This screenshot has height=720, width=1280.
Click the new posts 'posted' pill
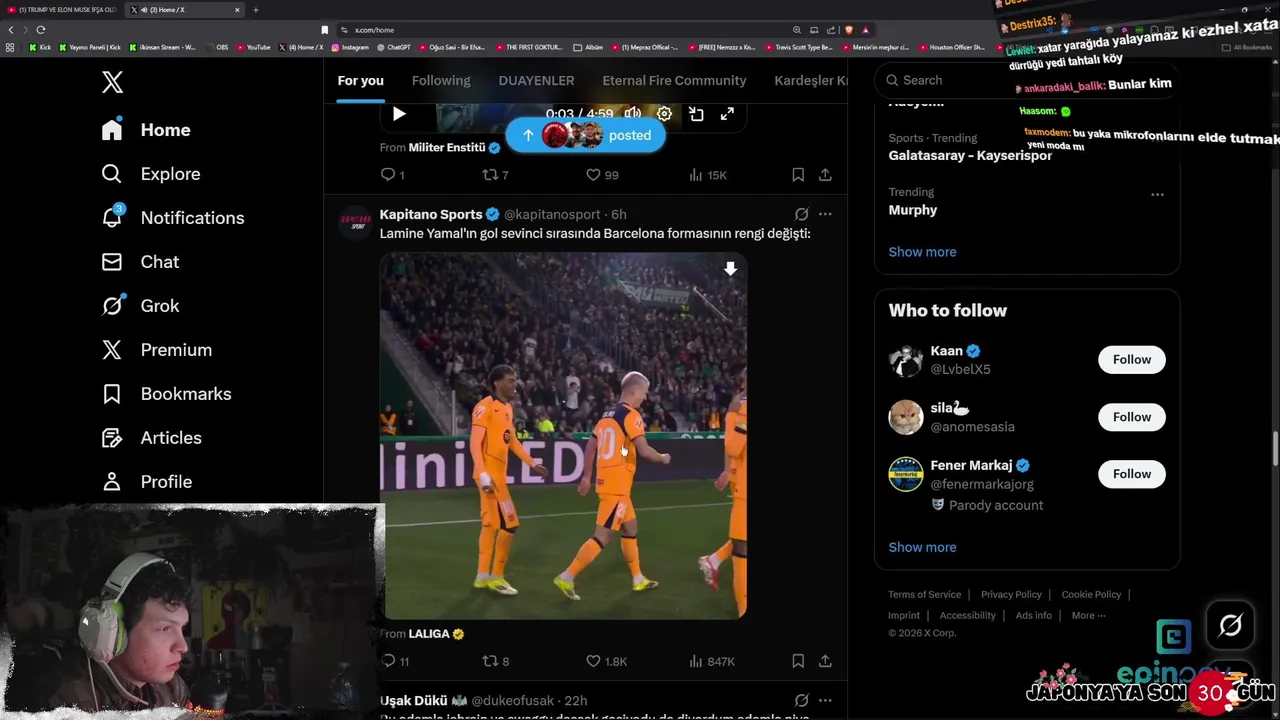[x=585, y=135]
